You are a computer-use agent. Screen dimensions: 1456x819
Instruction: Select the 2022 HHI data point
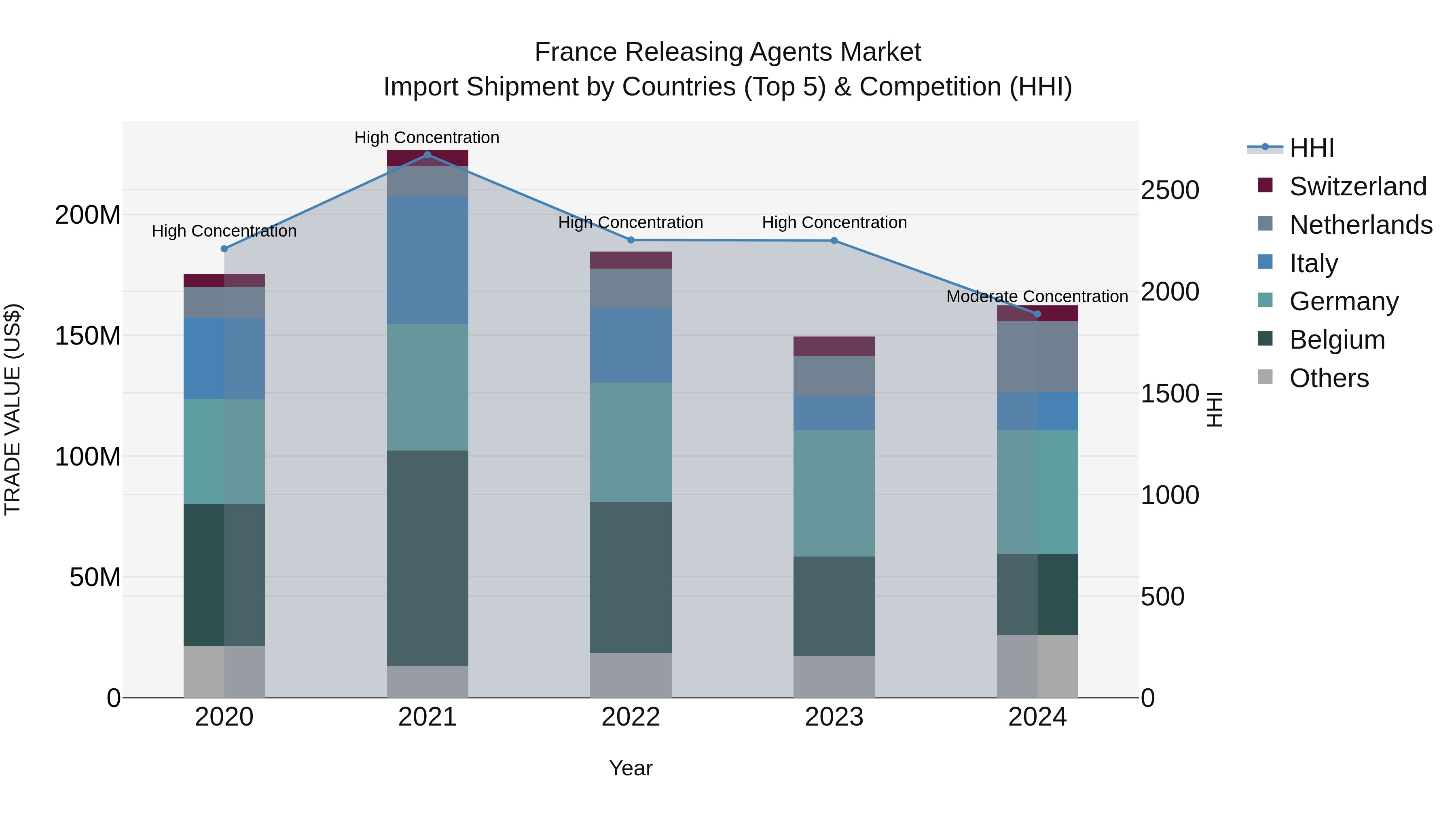click(631, 240)
